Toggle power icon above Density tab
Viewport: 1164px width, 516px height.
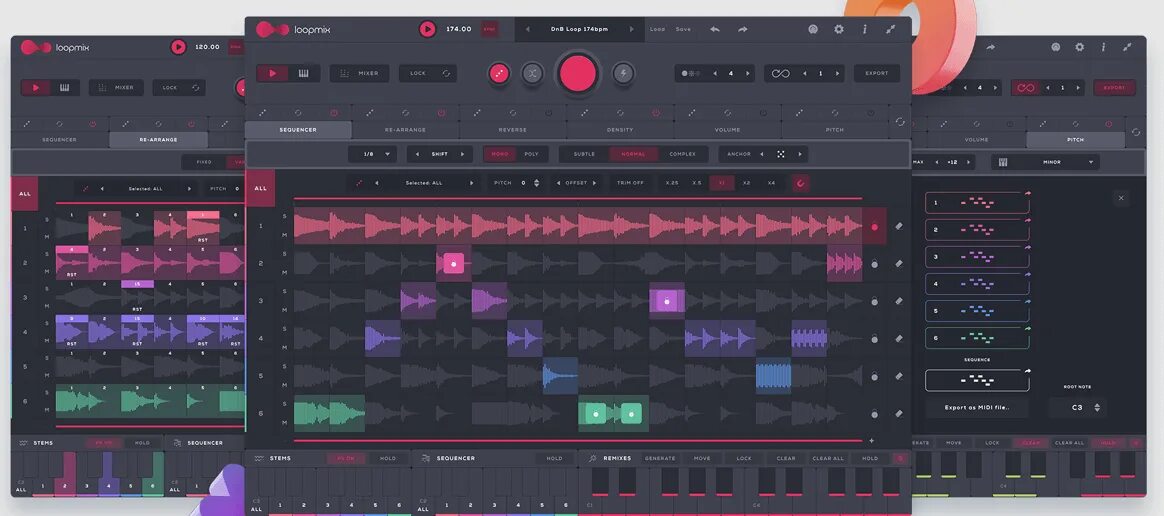point(656,113)
